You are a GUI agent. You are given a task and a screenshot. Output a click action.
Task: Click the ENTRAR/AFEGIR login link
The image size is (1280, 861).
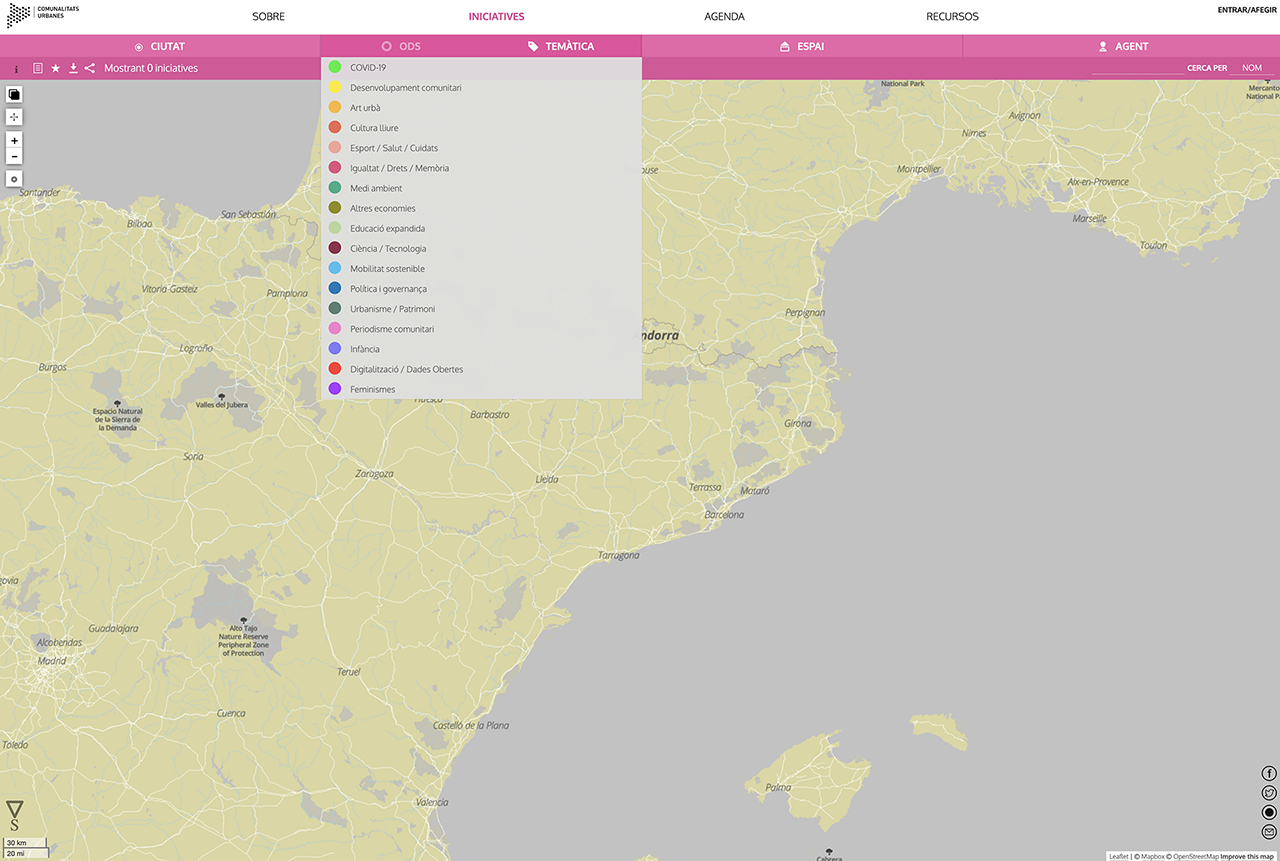pos(1246,10)
